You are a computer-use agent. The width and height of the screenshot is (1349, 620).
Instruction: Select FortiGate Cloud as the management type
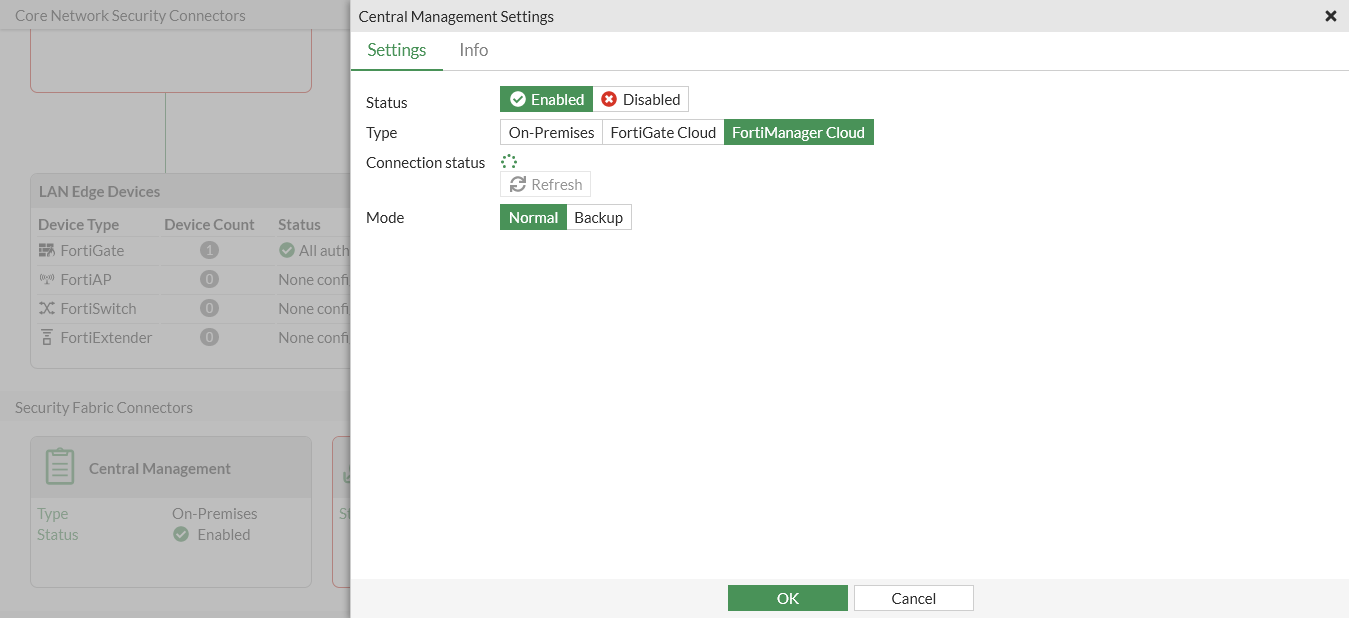[x=662, y=132]
